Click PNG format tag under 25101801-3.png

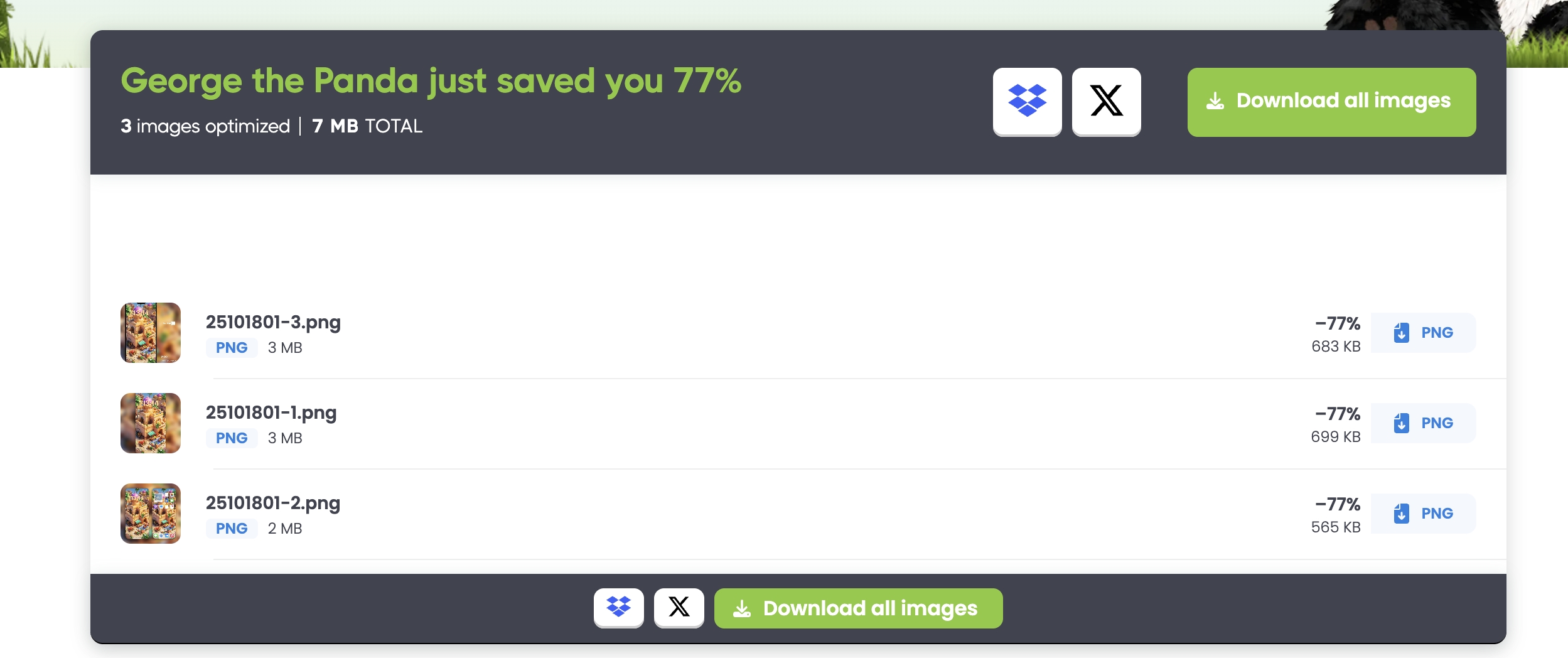(232, 348)
